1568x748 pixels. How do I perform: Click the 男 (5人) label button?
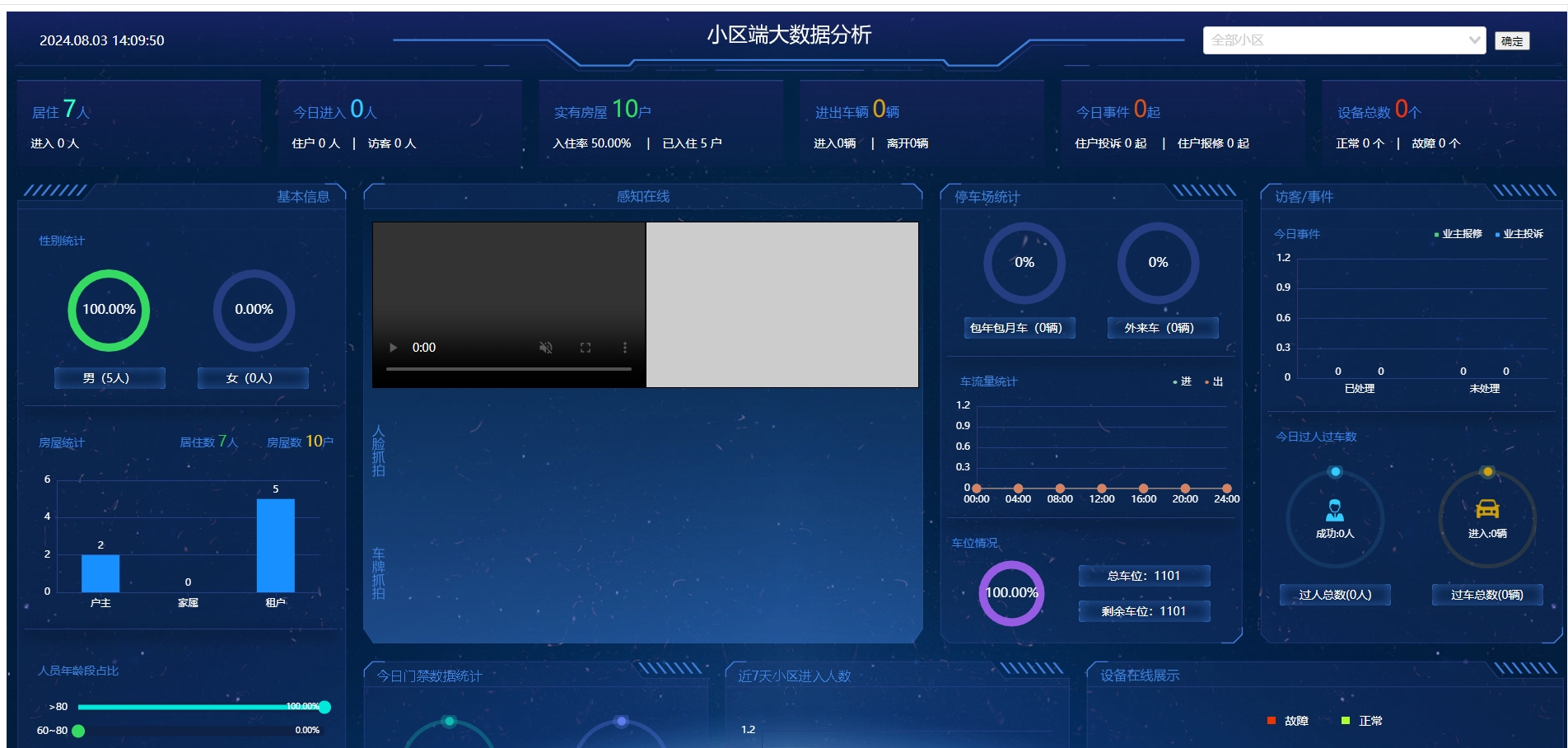(110, 378)
